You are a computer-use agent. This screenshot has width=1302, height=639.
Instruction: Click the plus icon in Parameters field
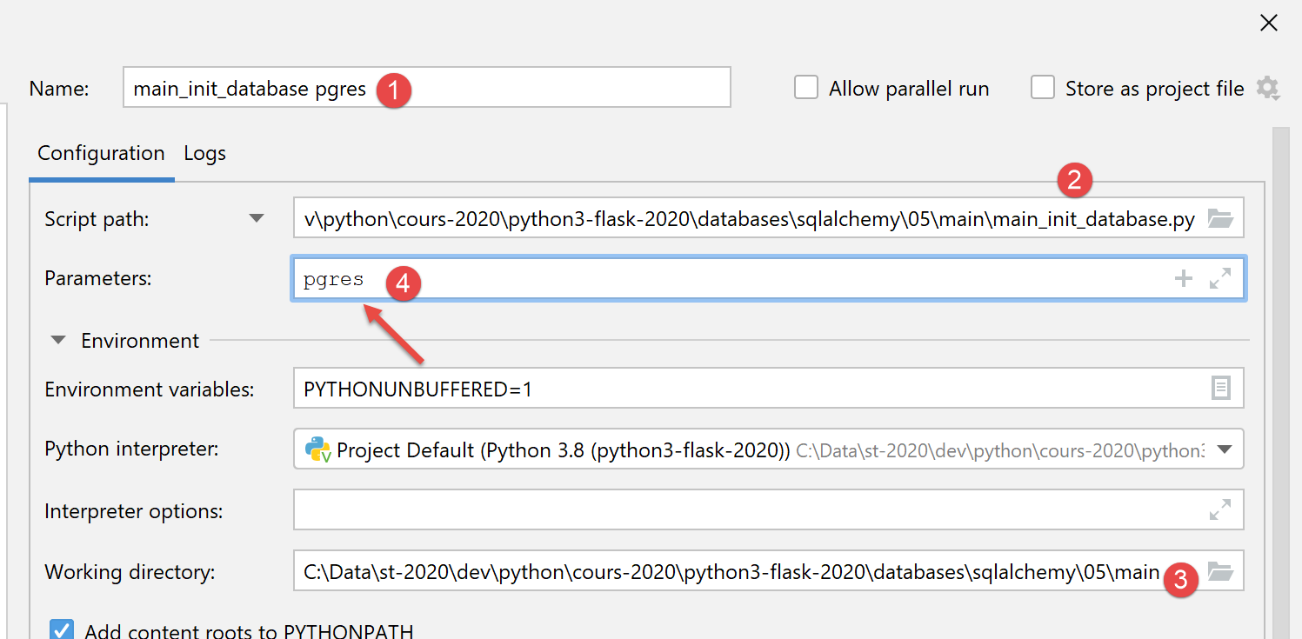pyautogui.click(x=1183, y=279)
